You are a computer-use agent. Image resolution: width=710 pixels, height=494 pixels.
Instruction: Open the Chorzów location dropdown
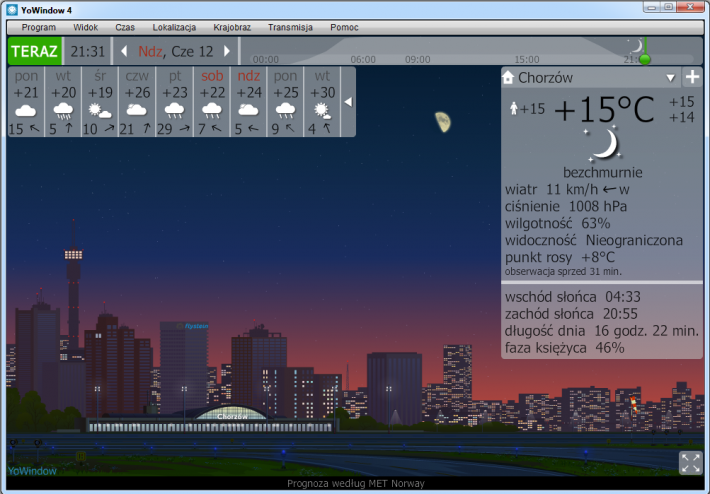coord(671,78)
